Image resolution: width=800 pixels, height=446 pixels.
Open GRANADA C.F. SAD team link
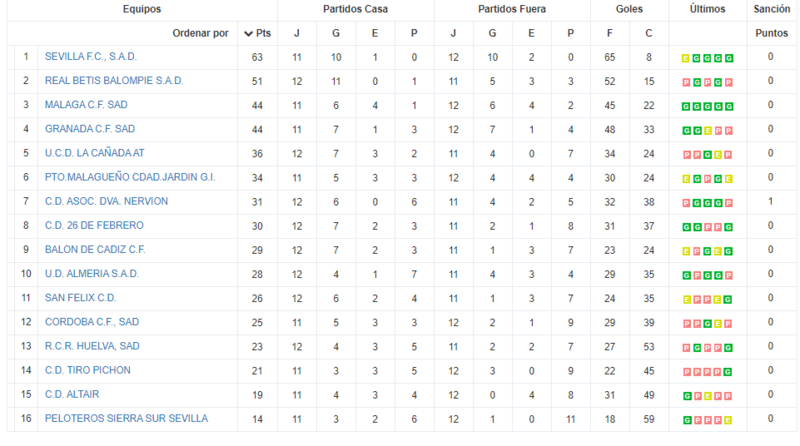coord(90,129)
